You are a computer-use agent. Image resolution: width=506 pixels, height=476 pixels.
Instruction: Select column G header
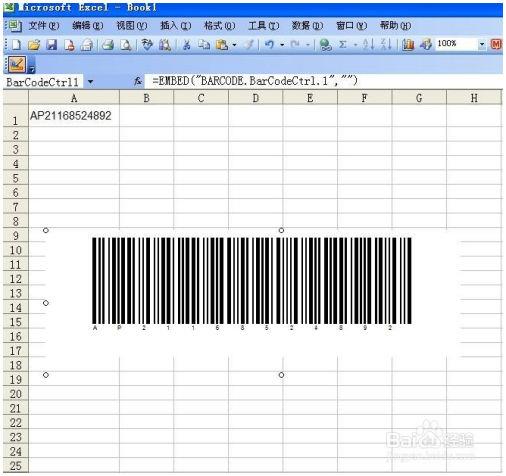(419, 98)
